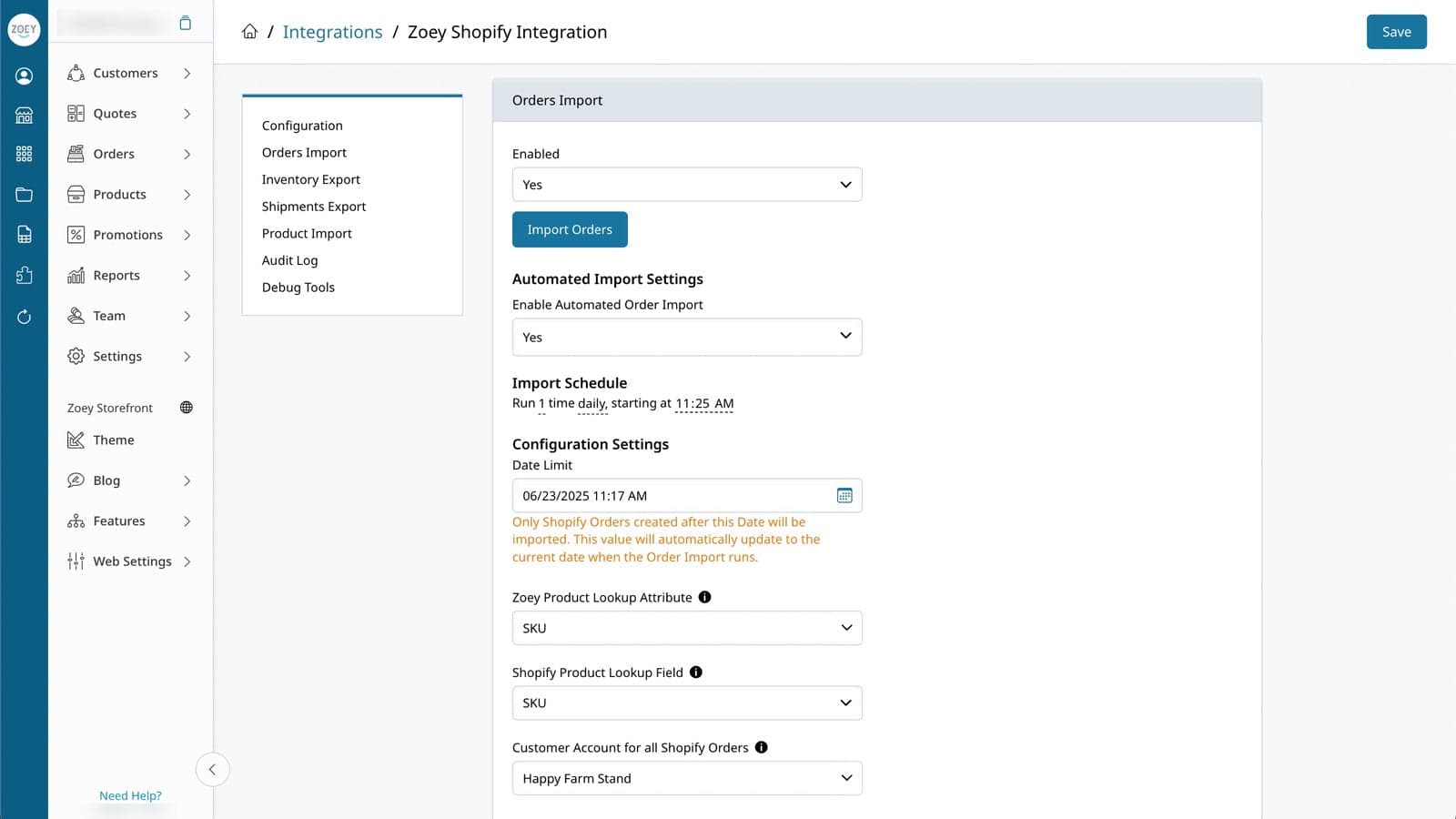The height and width of the screenshot is (819, 1456).
Task: Open the Integrations breadcrumb link
Action: coord(332,32)
